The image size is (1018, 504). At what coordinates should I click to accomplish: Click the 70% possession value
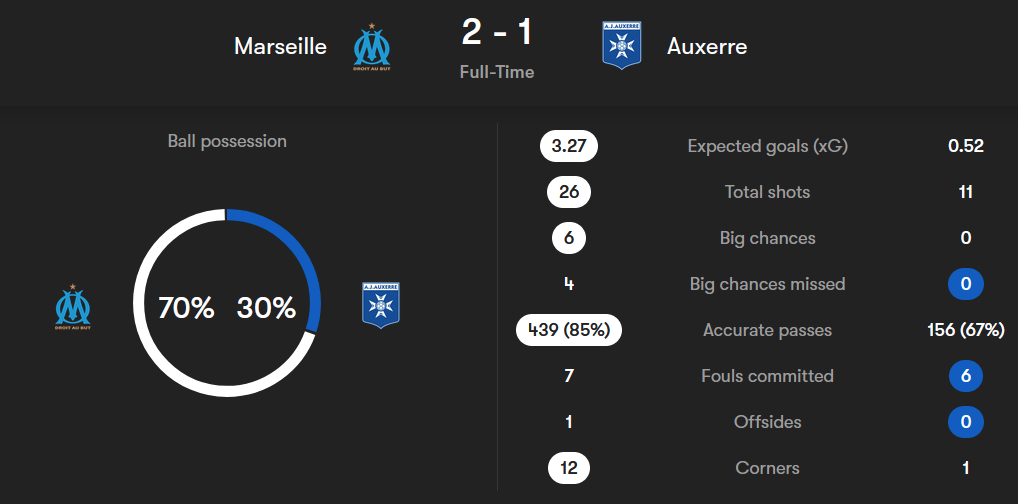(x=186, y=307)
